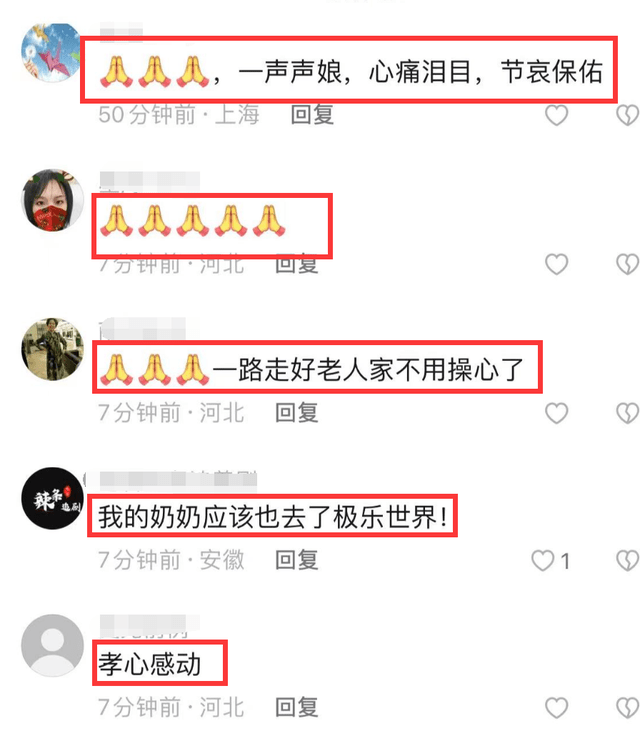Like the 孝心感动 comment
Screen dimensions: 640x736
click(x=556, y=708)
